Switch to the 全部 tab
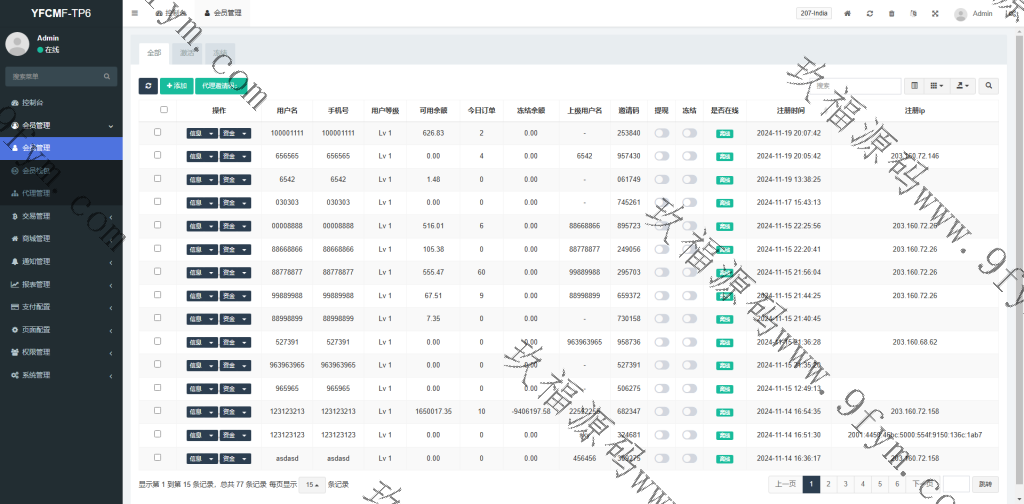Screen dimensions: 1024x504 coord(153,52)
